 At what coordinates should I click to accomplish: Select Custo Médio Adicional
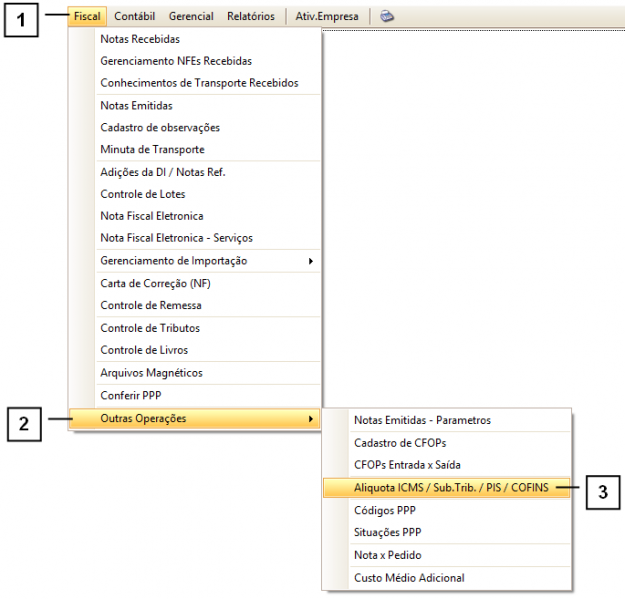[x=409, y=577]
